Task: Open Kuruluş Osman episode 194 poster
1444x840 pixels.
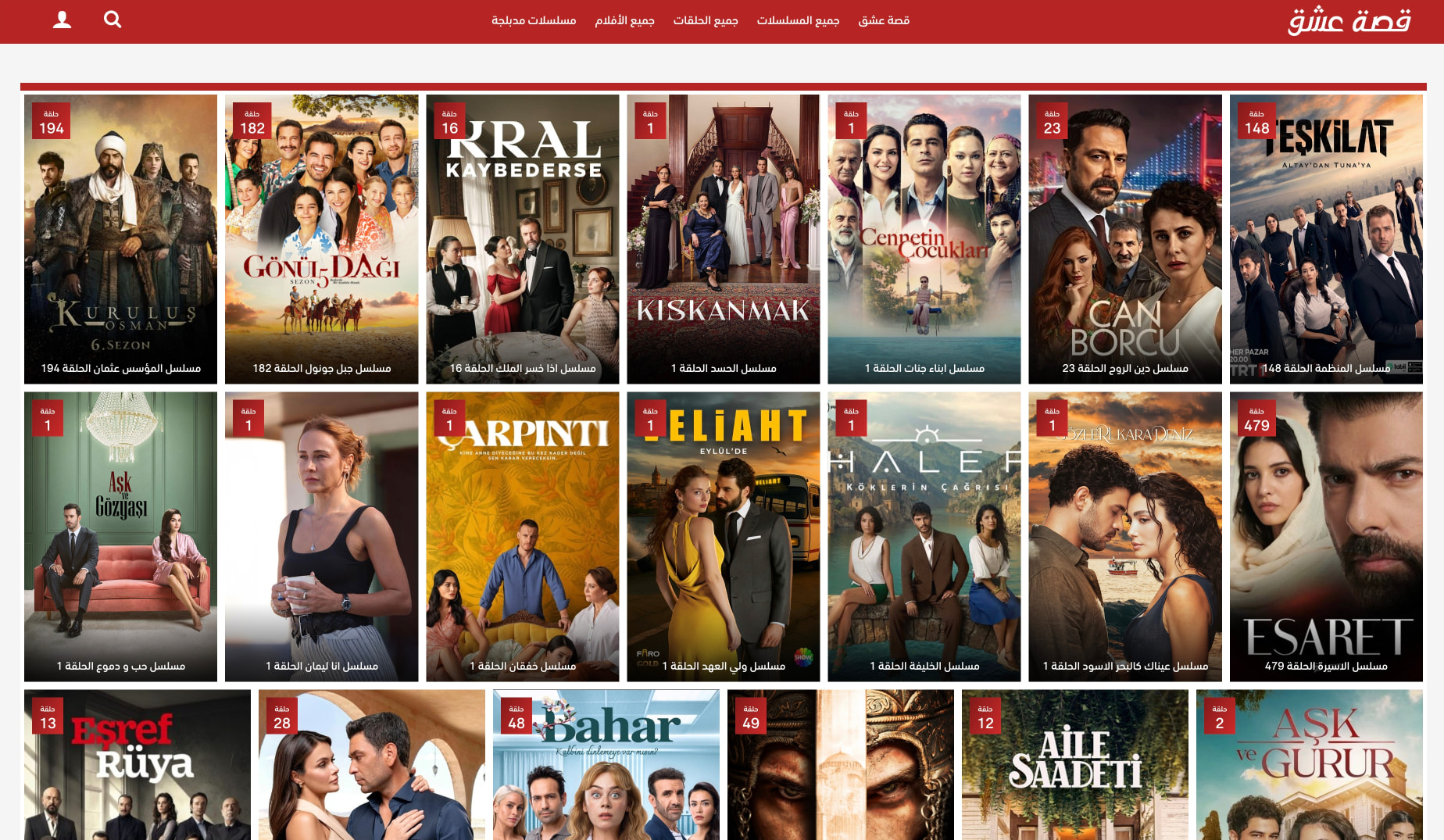Action: tap(120, 239)
